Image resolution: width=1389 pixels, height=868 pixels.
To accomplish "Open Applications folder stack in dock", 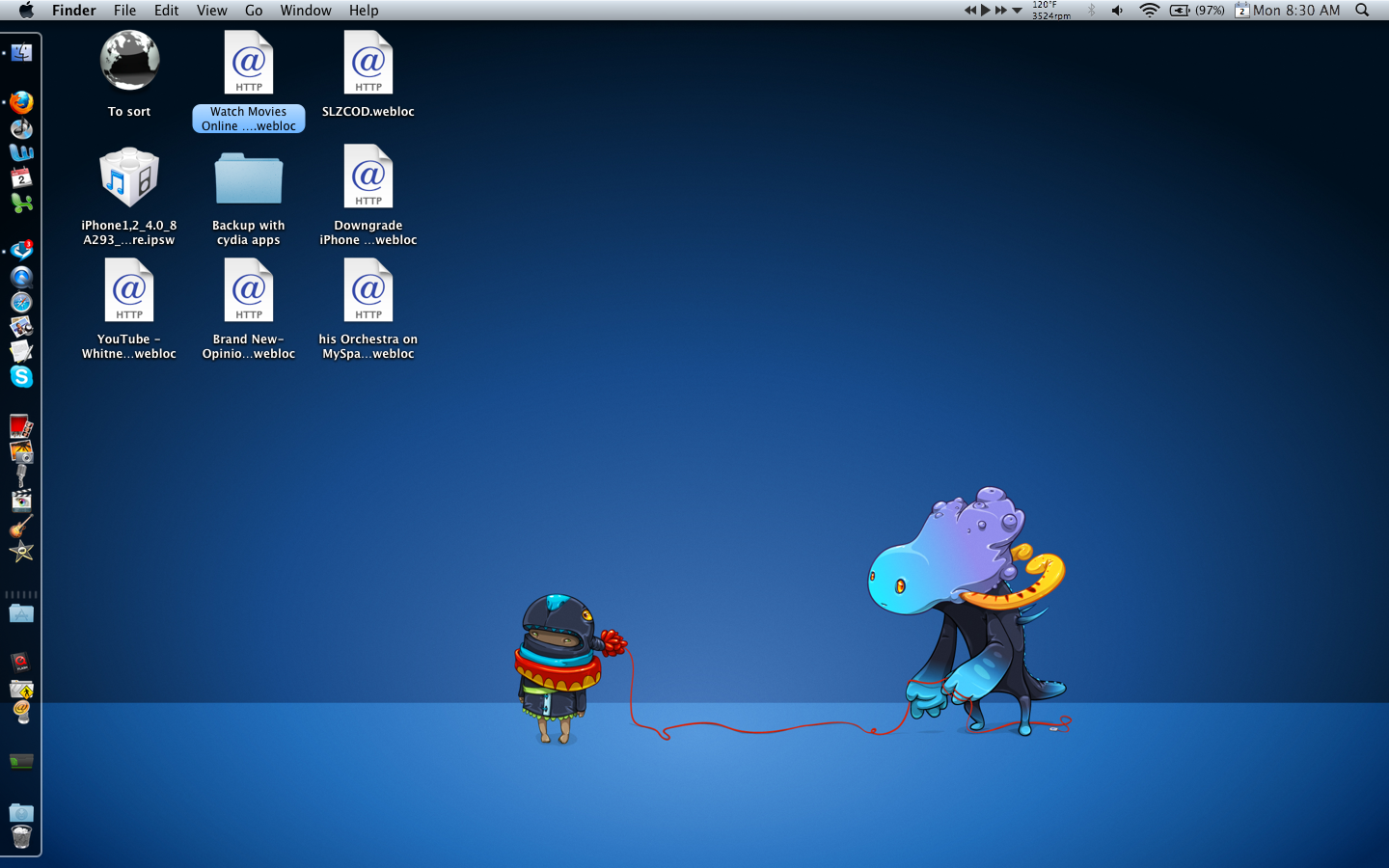I will [21, 613].
